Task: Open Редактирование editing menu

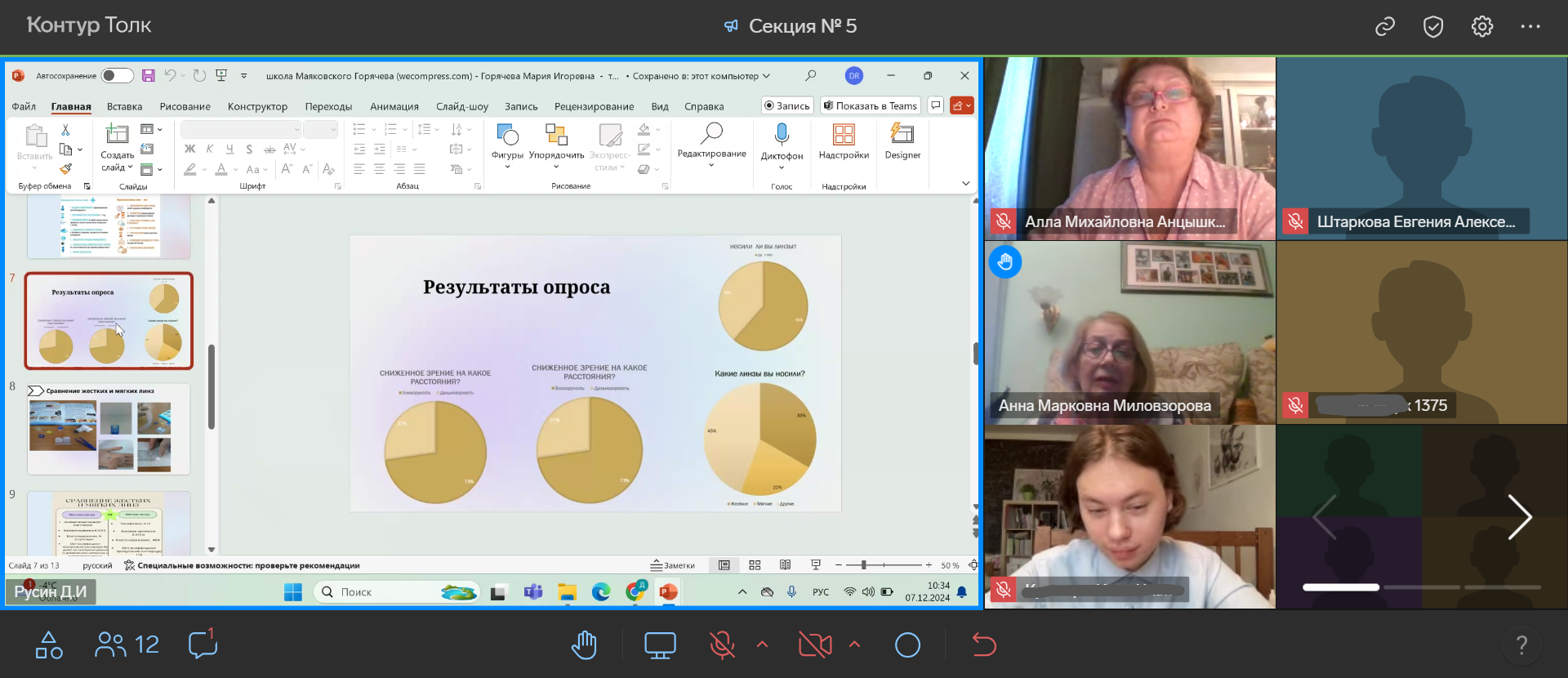Action: coord(711,145)
